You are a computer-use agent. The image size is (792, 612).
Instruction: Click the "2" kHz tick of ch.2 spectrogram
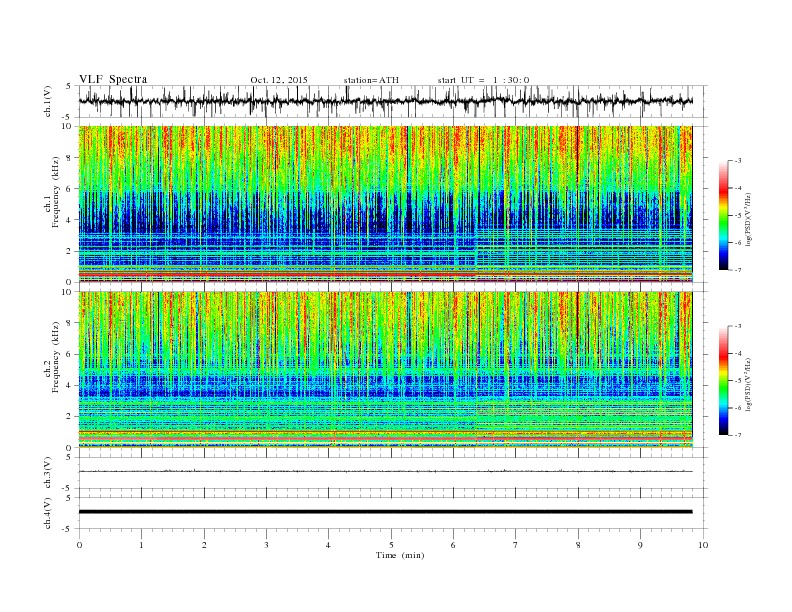coord(70,417)
